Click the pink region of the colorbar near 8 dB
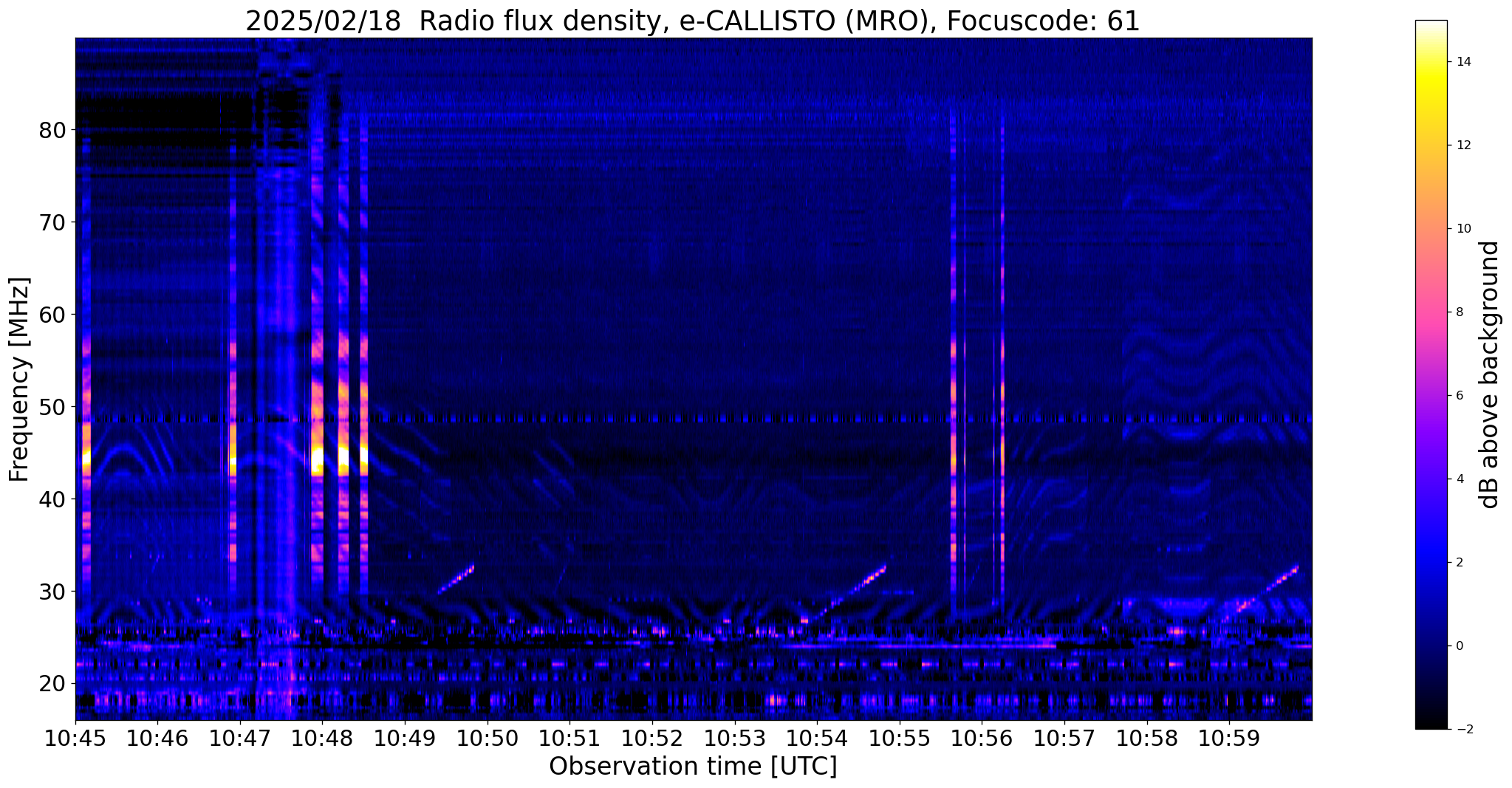The image size is (1512, 788). [x=1431, y=312]
